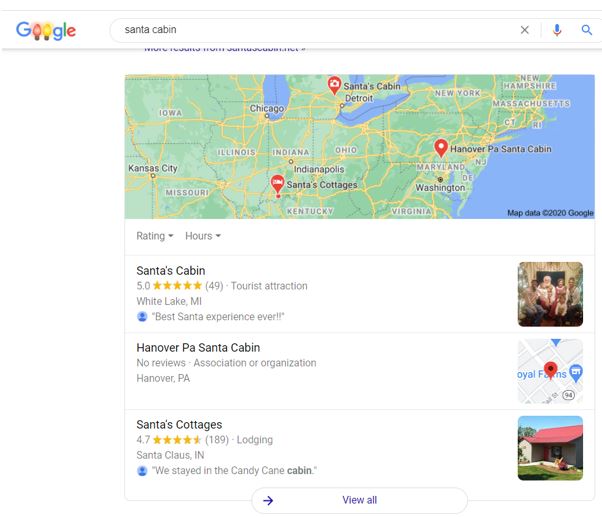Select the Hanover Pa Santa Cabin map pin

pyautogui.click(x=441, y=148)
